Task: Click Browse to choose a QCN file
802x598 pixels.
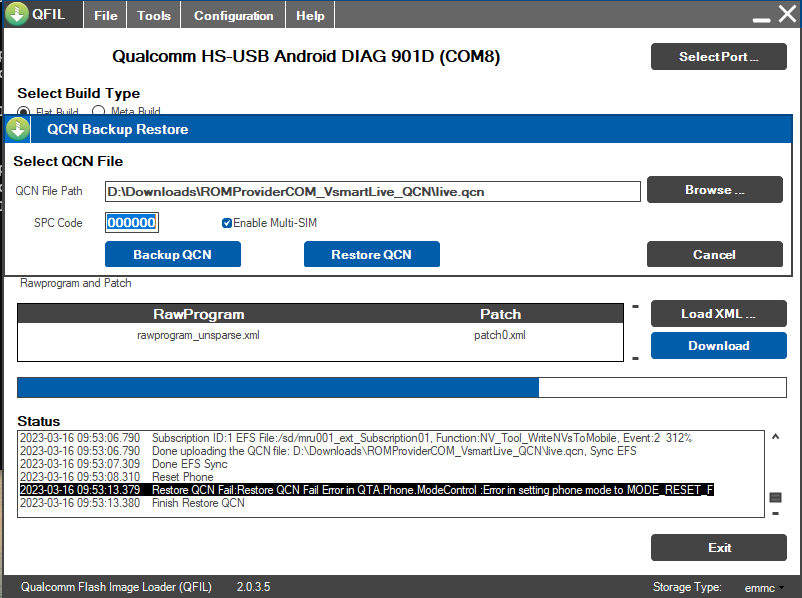Action: (x=714, y=190)
